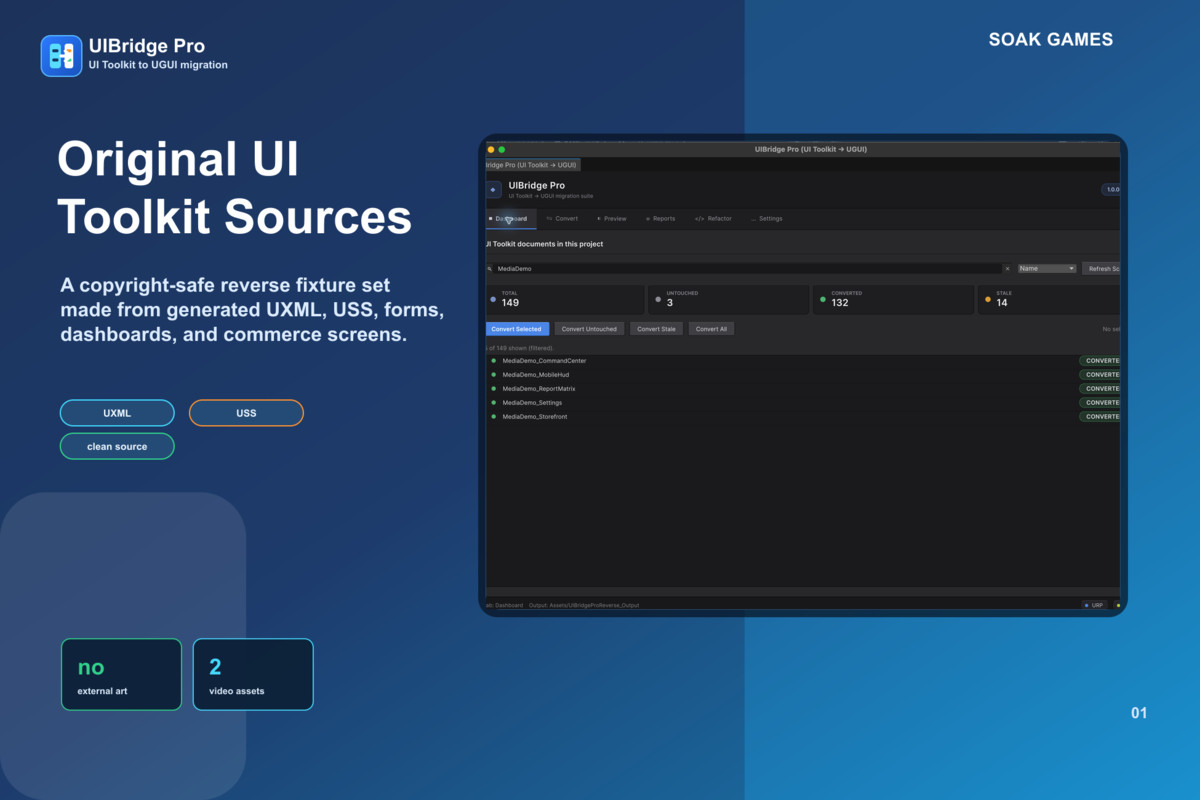
Task: Click the URP badge in status bar
Action: point(1094,605)
